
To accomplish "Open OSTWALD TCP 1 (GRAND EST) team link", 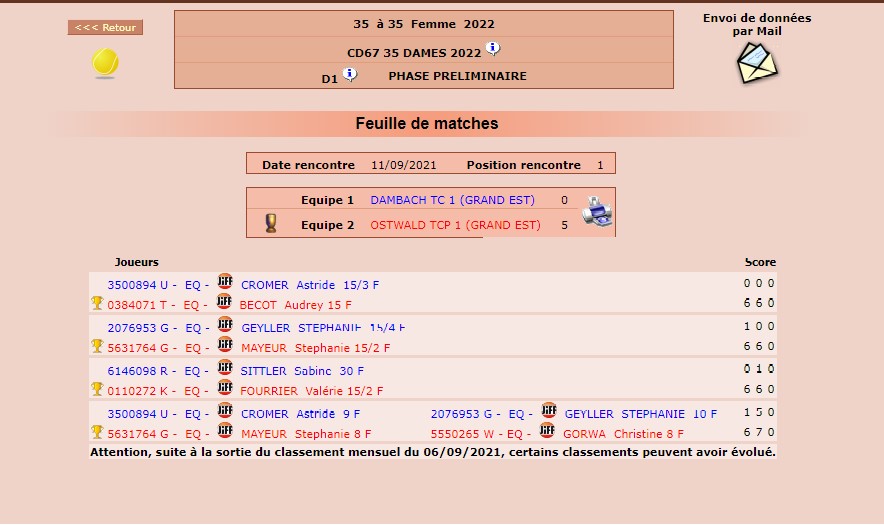I will 455,225.
